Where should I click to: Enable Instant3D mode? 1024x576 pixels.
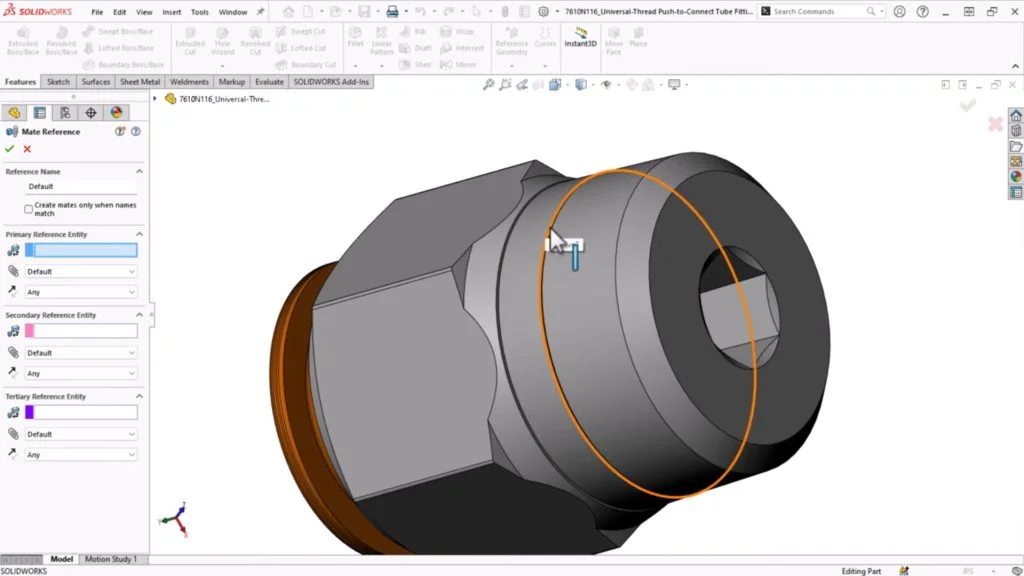580,40
